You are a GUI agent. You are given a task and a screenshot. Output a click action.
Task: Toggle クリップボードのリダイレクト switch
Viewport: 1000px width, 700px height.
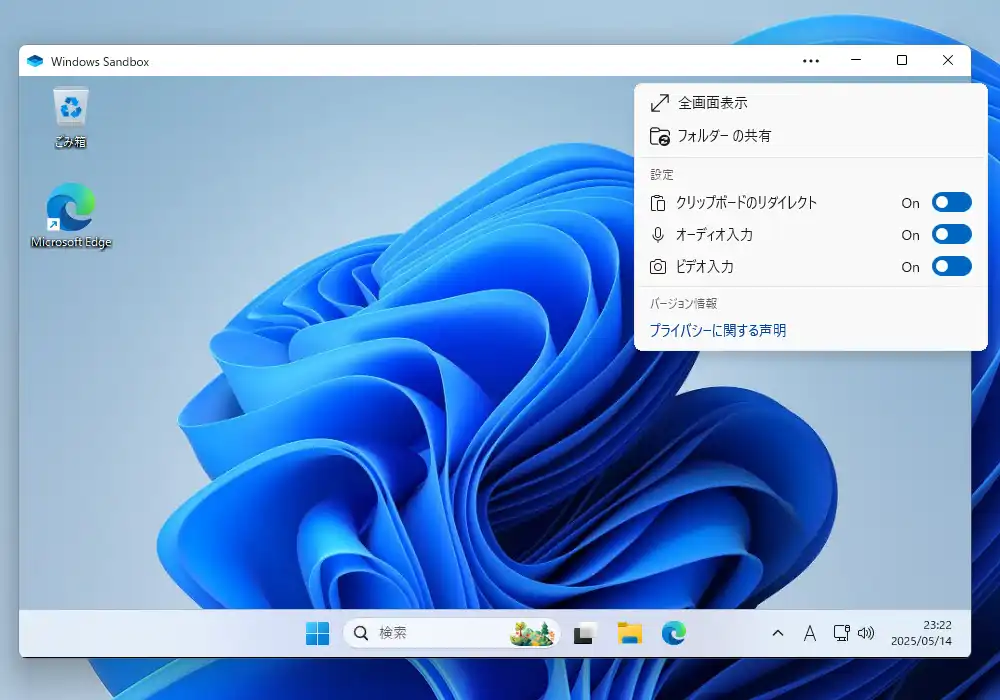tap(952, 203)
